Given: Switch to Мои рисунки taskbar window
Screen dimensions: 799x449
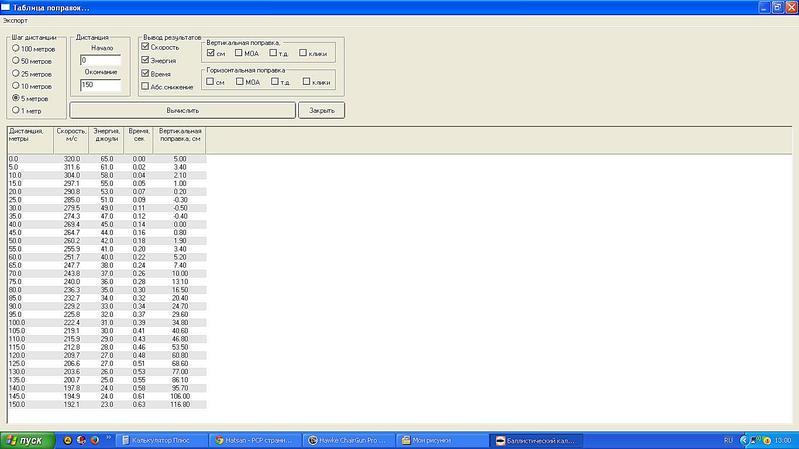Looking at the screenshot, I should click(442, 440).
